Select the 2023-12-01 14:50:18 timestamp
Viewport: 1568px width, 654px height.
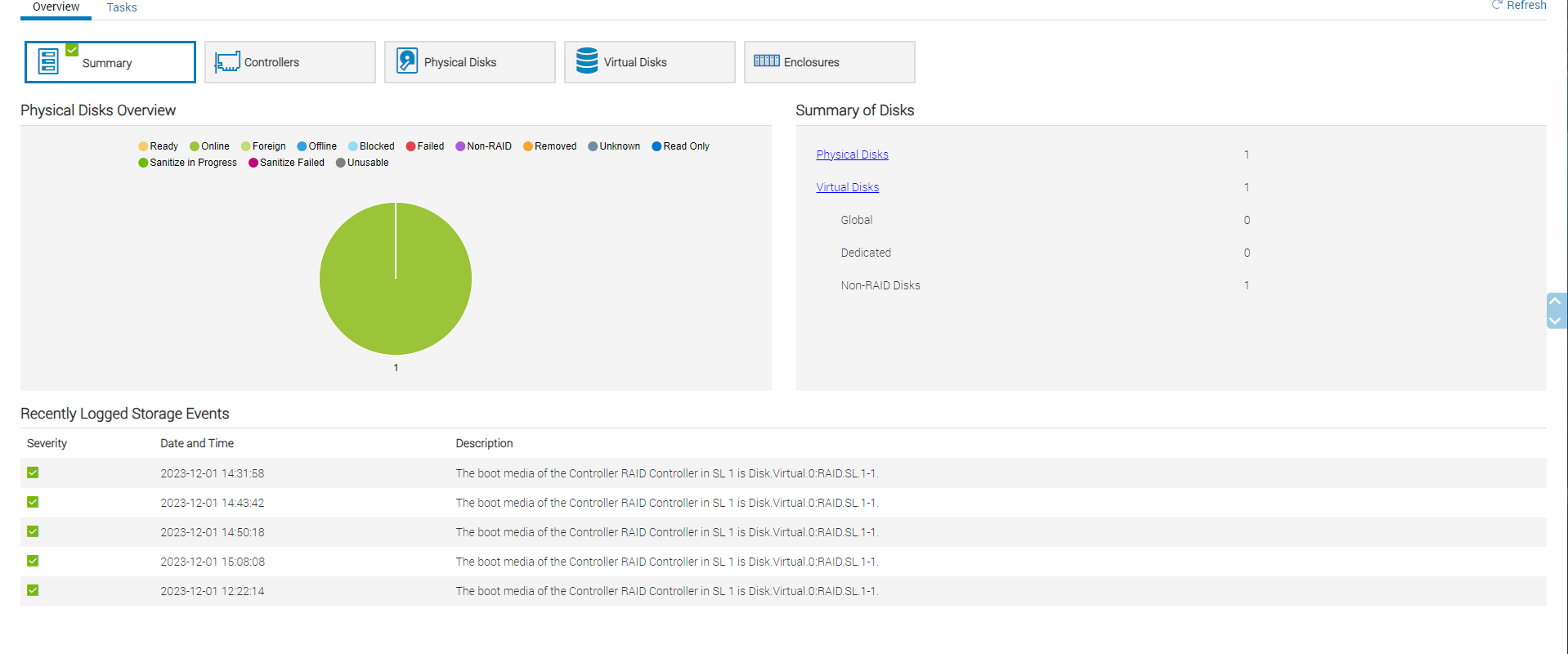212,532
